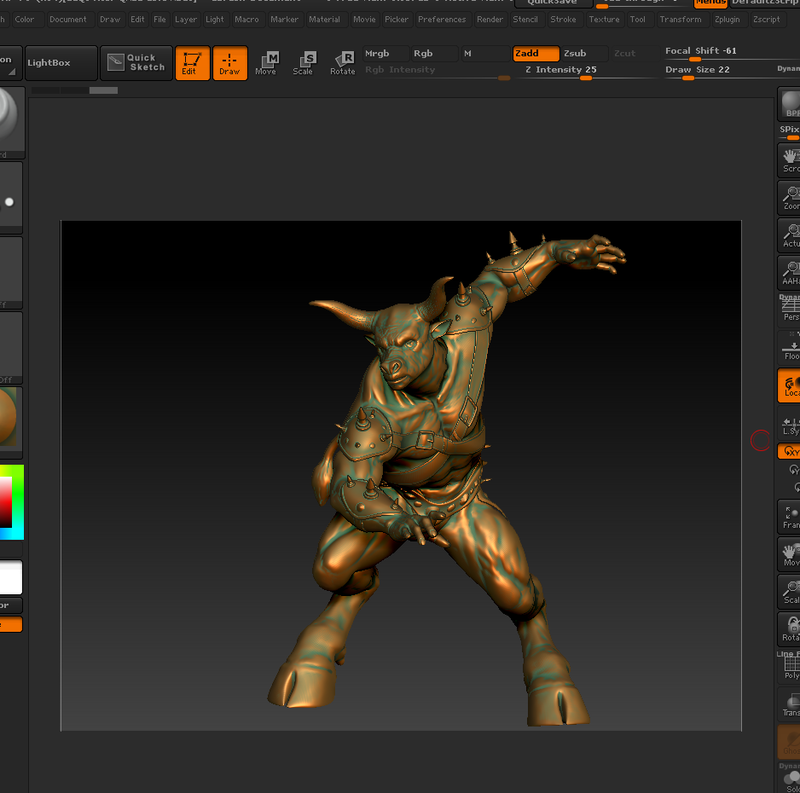This screenshot has height=793, width=800.
Task: Toggle the orange Draw mode button
Action: (230, 63)
